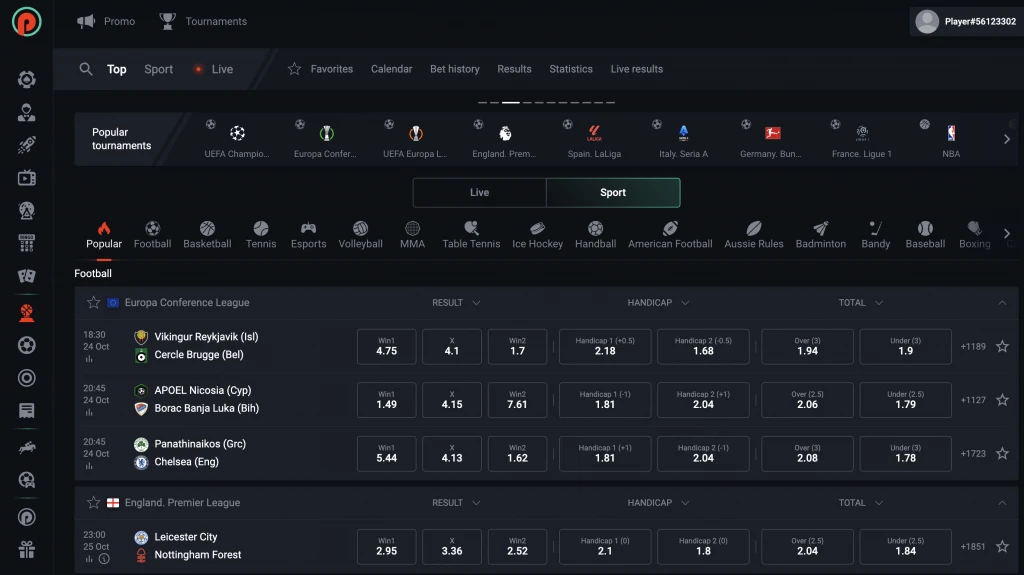Favorite the Vikingur Reykjavik match star
1024x575 pixels.
(1001, 347)
